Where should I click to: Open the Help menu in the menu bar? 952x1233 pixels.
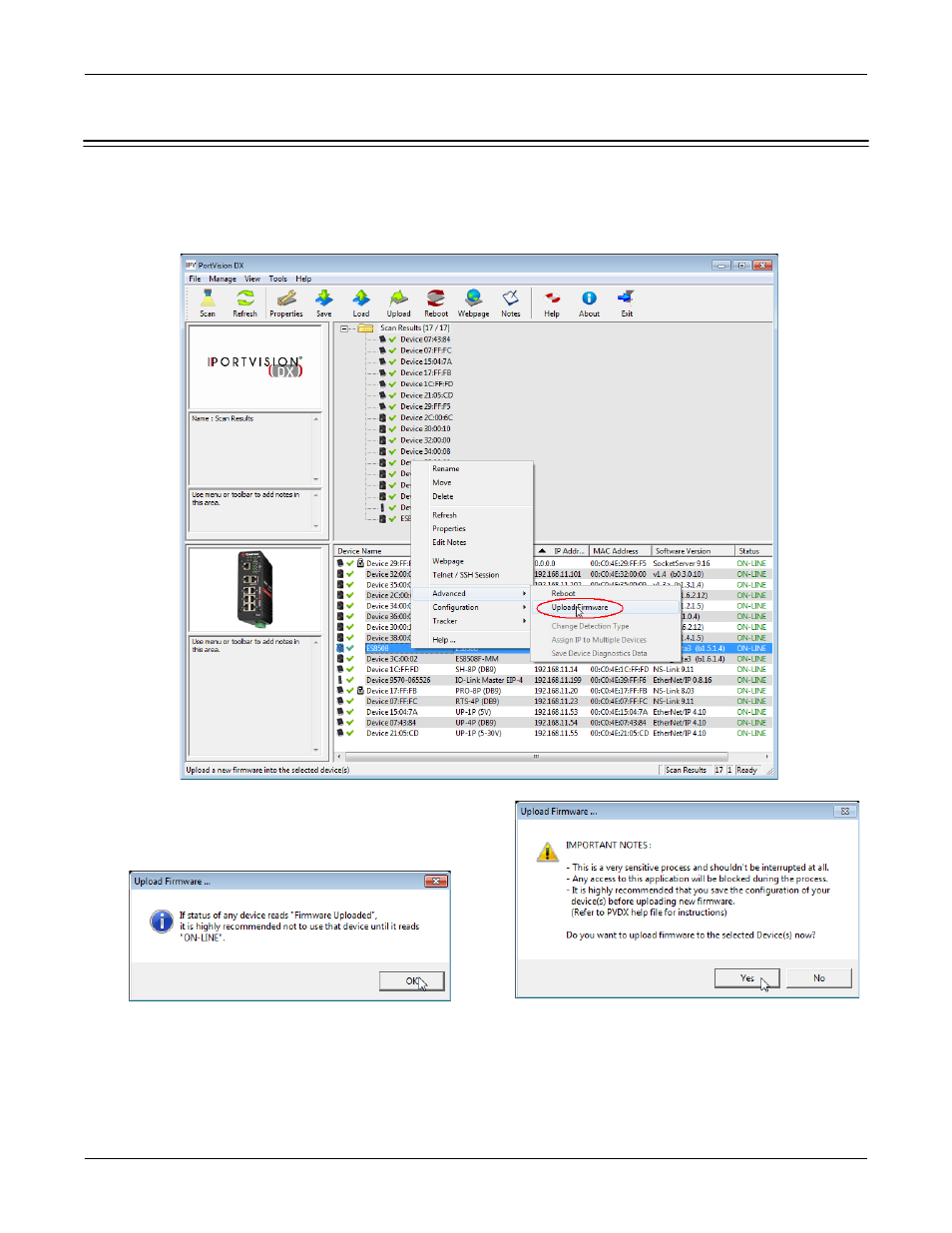[x=303, y=280]
